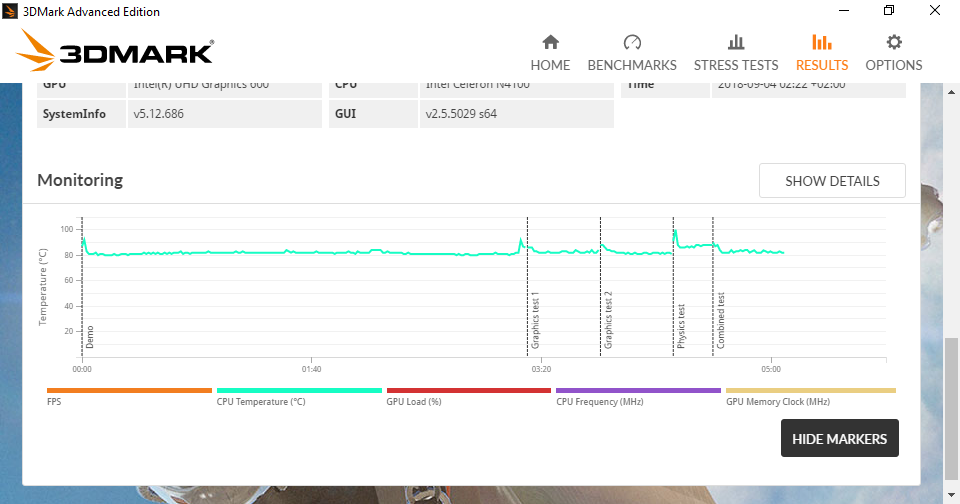Click the Combined test marker
Image resolution: width=960 pixels, height=504 pixels.
tap(713, 287)
